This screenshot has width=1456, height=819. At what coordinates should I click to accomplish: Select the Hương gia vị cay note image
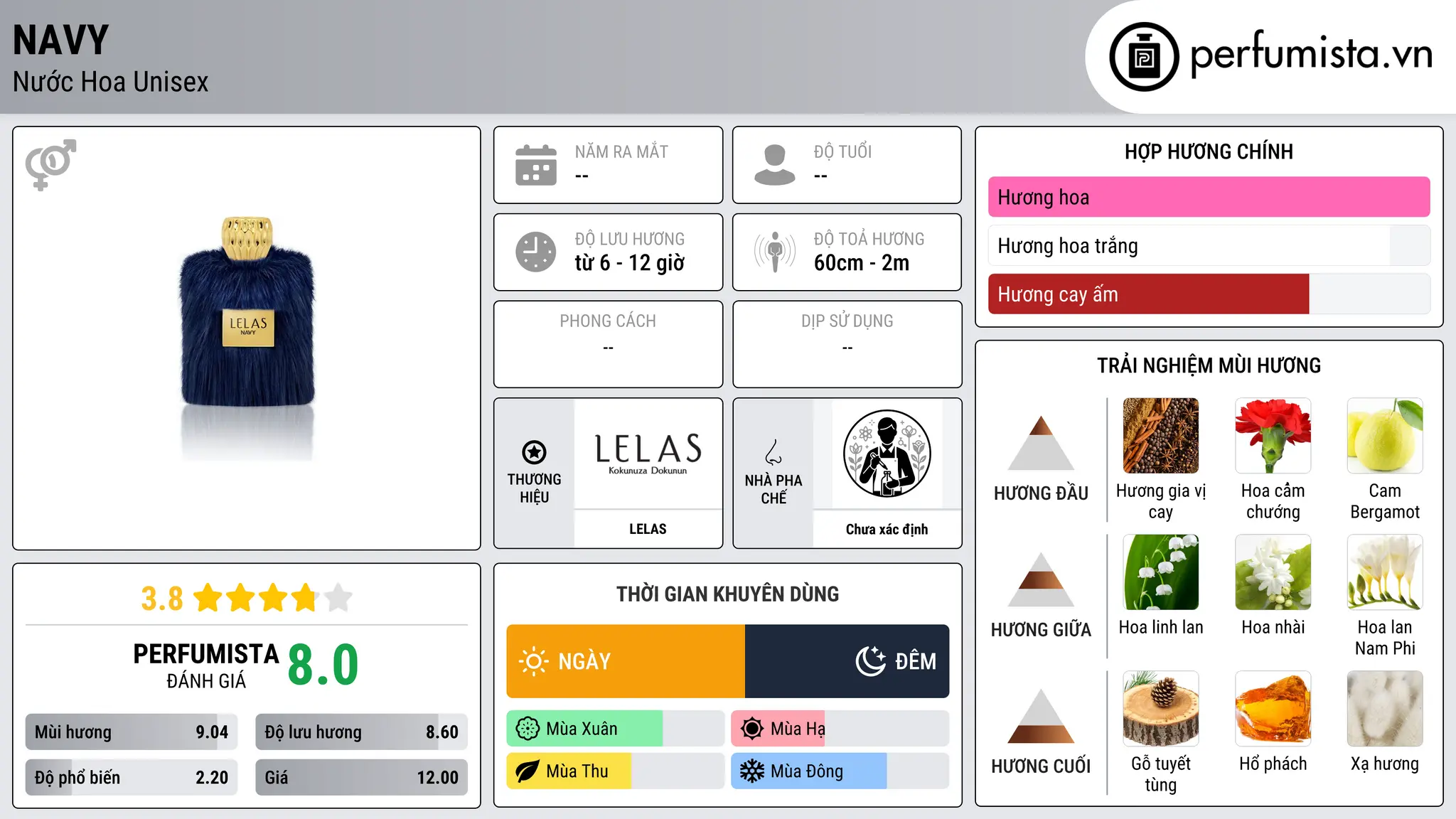point(1161,436)
